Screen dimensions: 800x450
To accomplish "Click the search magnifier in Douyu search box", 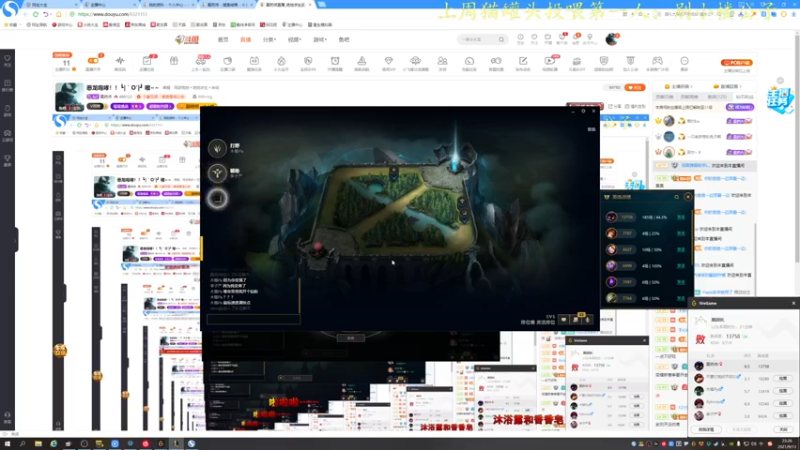I will [x=501, y=39].
